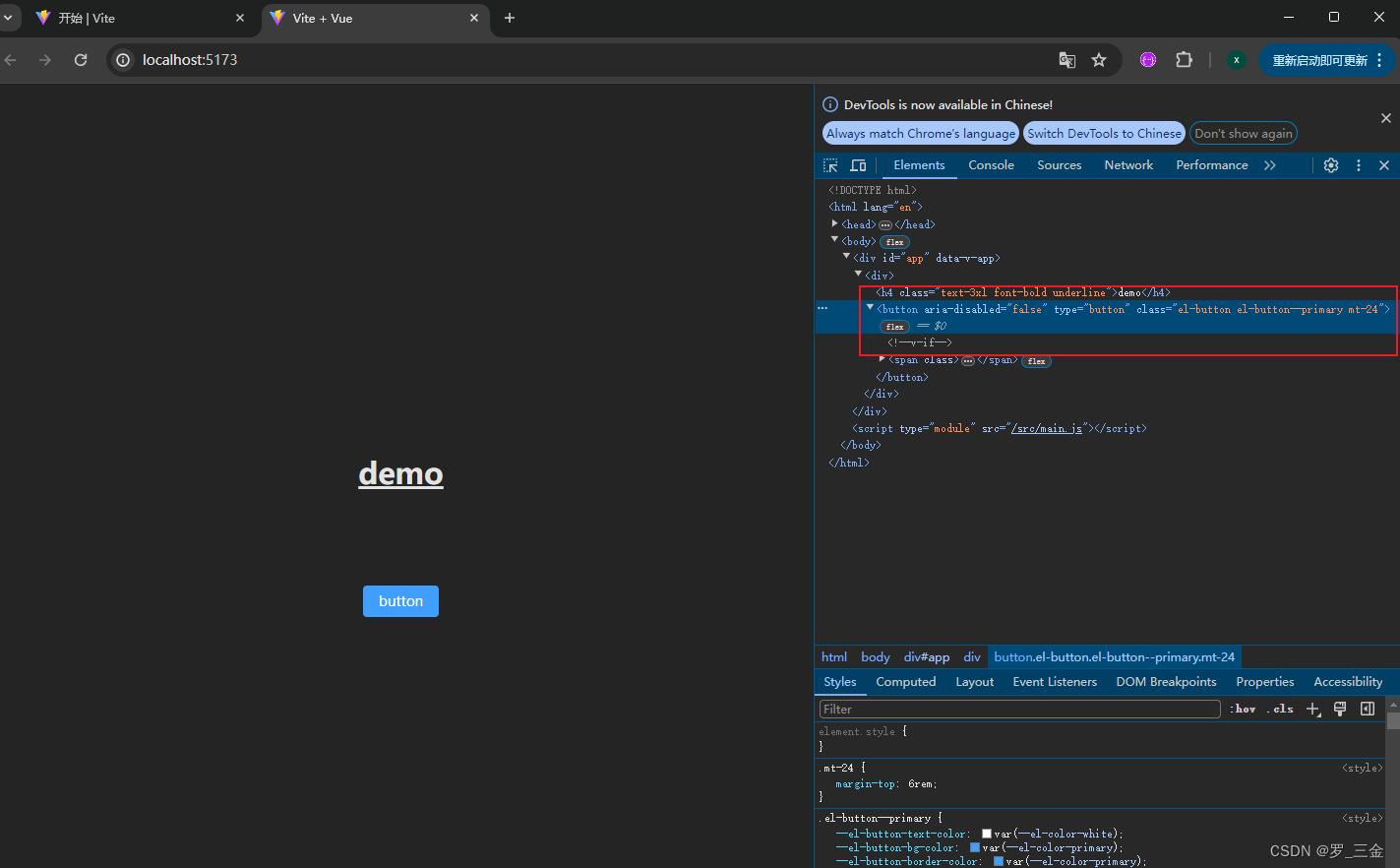Click ellipsis beside selected button node

[x=822, y=308]
